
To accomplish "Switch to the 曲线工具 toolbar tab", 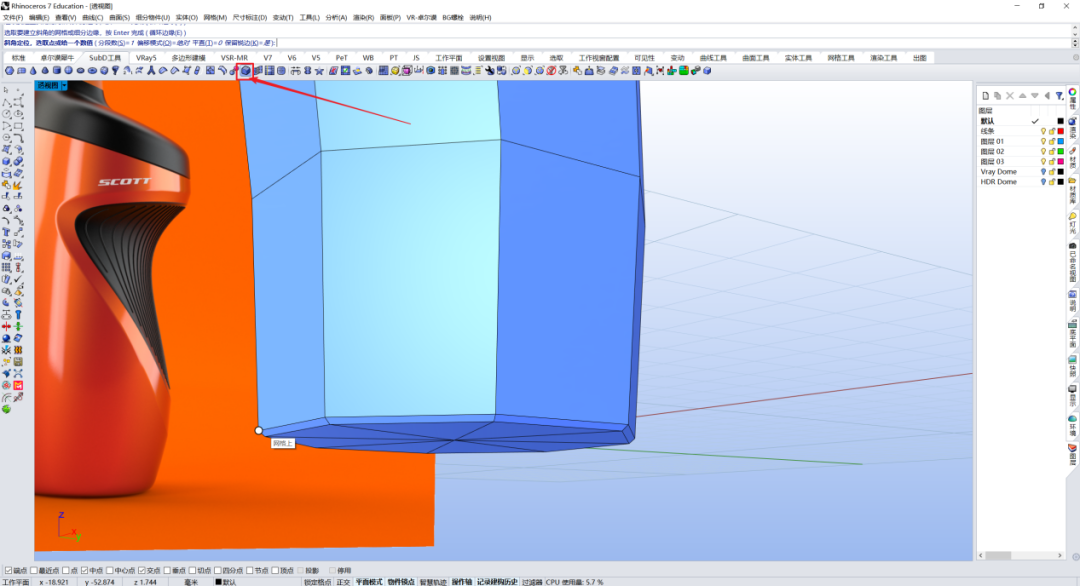I will [x=713, y=58].
